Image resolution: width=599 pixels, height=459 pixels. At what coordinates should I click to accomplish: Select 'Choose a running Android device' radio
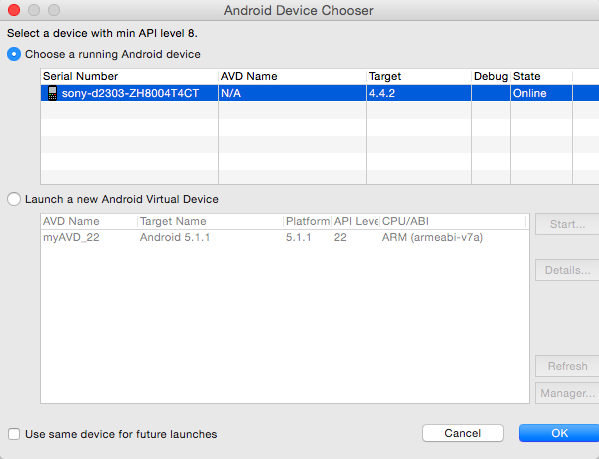tap(14, 54)
